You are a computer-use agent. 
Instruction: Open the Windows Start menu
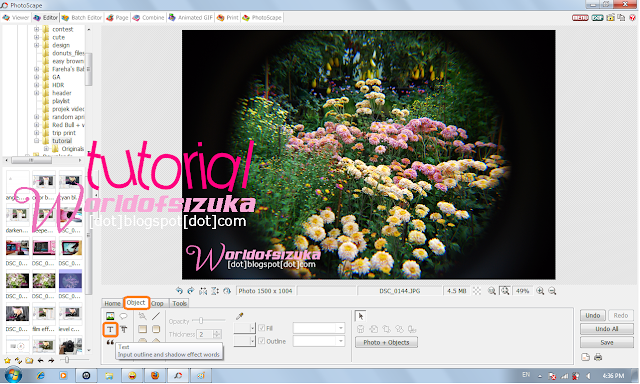(x=13, y=375)
